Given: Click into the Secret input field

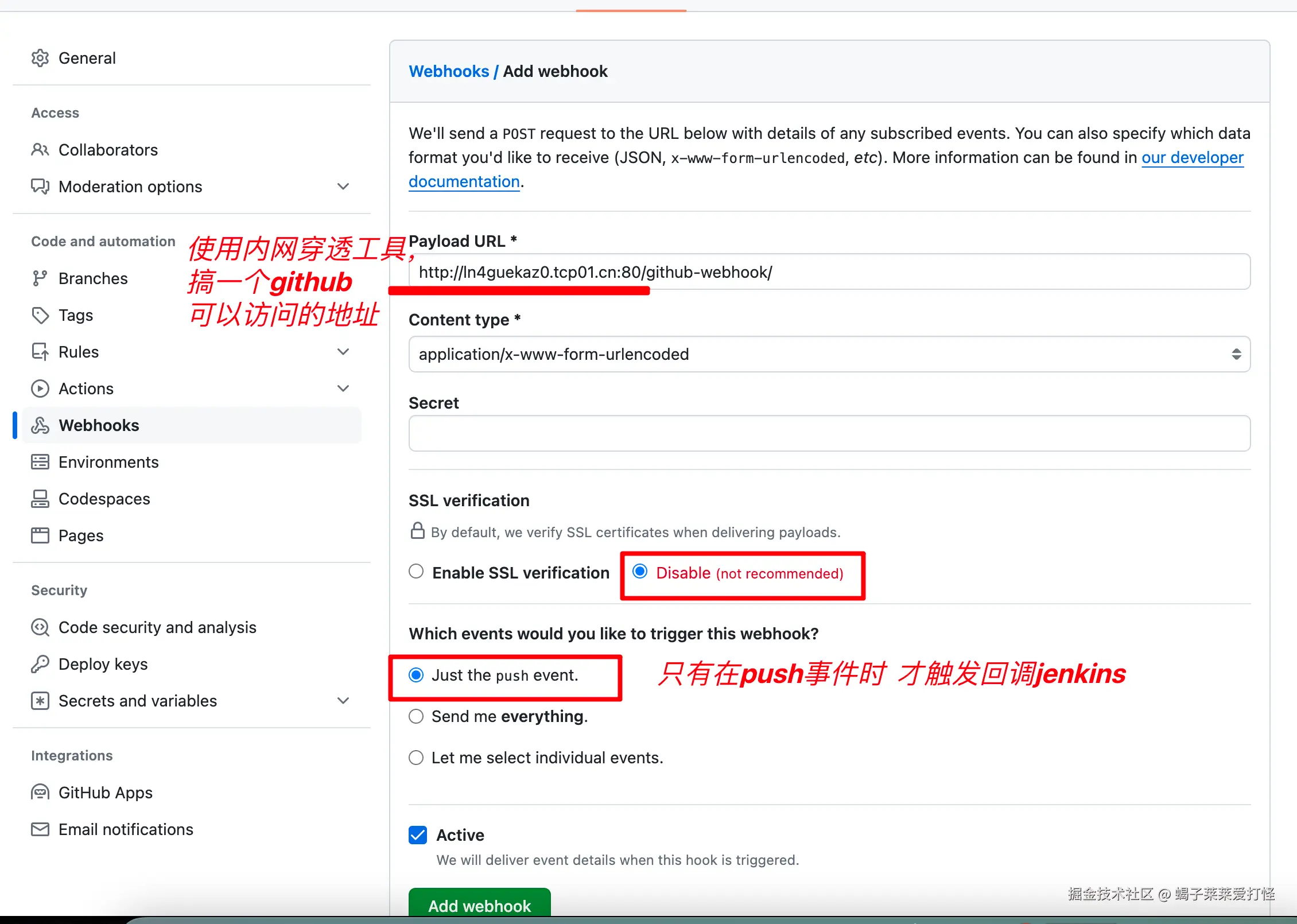Looking at the screenshot, I should point(829,433).
